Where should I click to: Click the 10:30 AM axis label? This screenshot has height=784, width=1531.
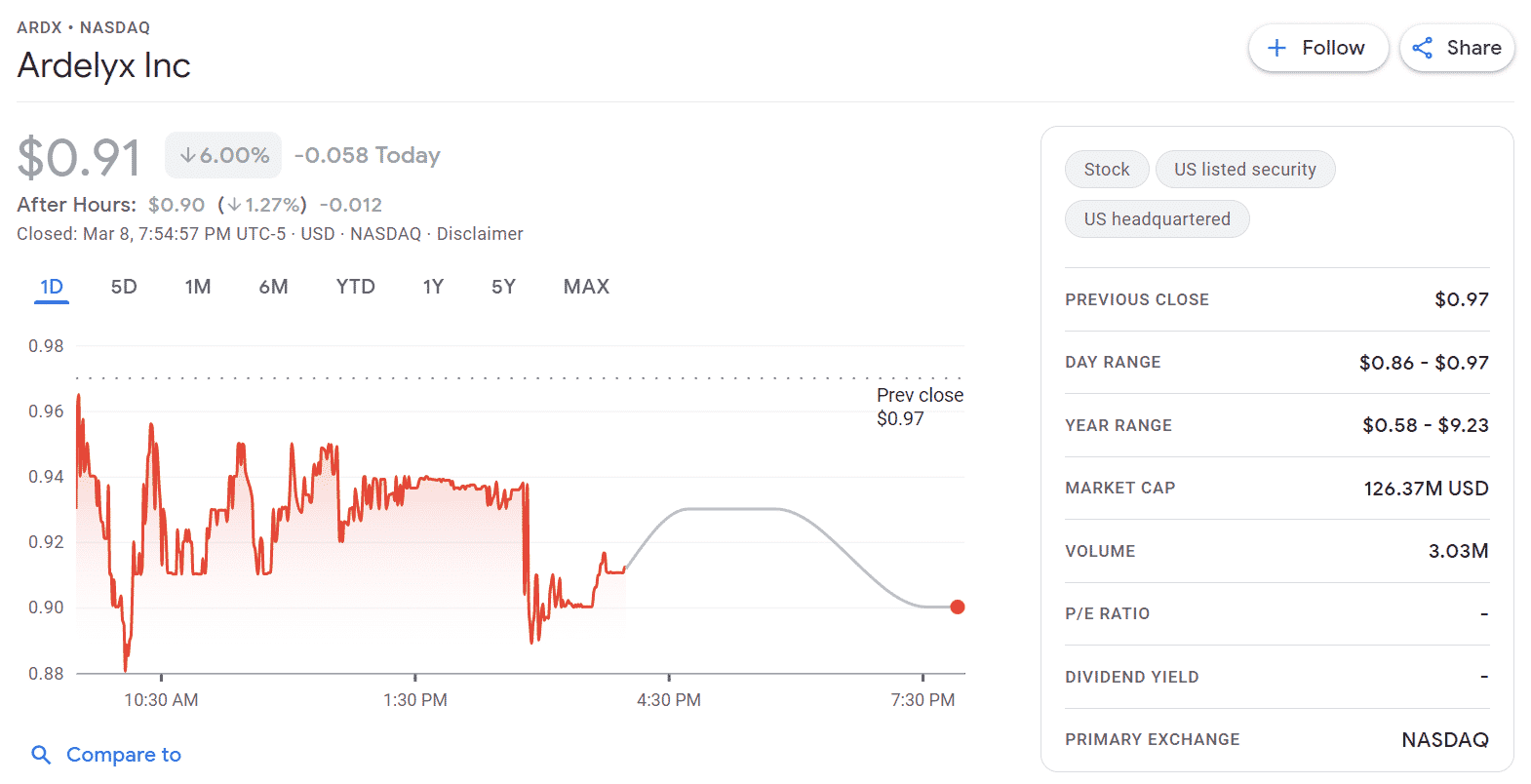pyautogui.click(x=161, y=700)
